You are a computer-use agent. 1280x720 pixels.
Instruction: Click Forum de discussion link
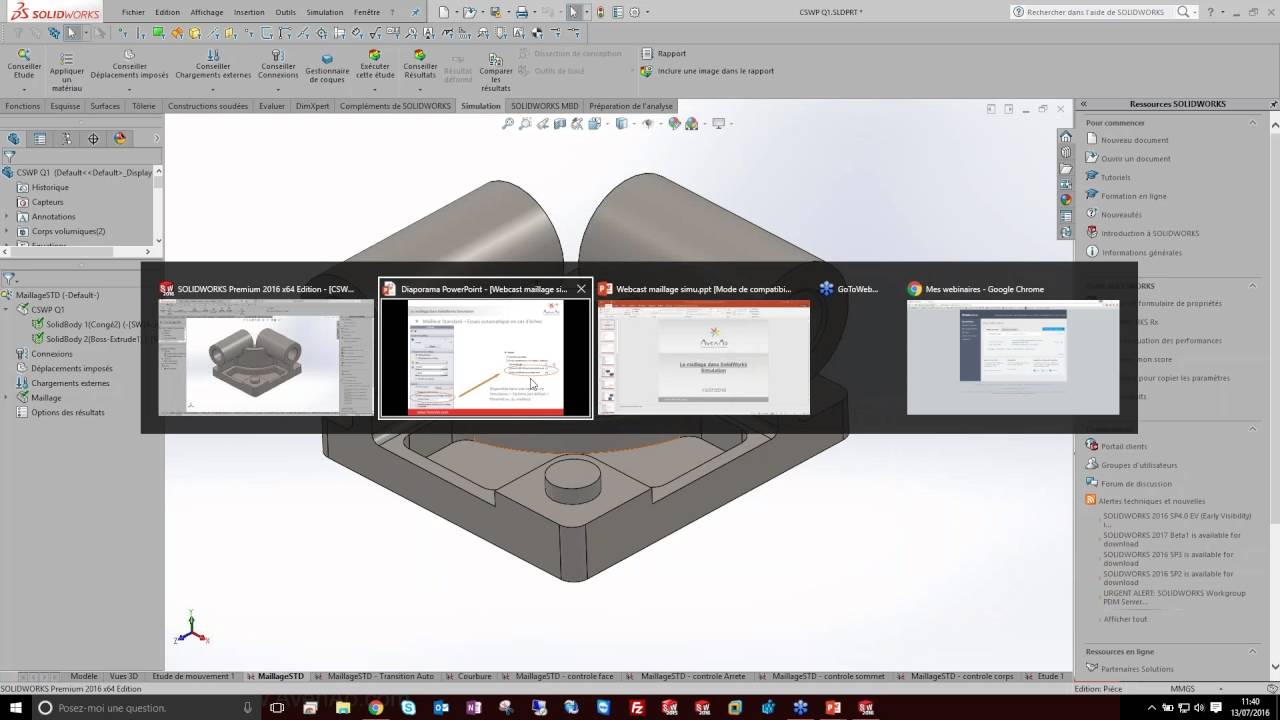click(x=1136, y=484)
